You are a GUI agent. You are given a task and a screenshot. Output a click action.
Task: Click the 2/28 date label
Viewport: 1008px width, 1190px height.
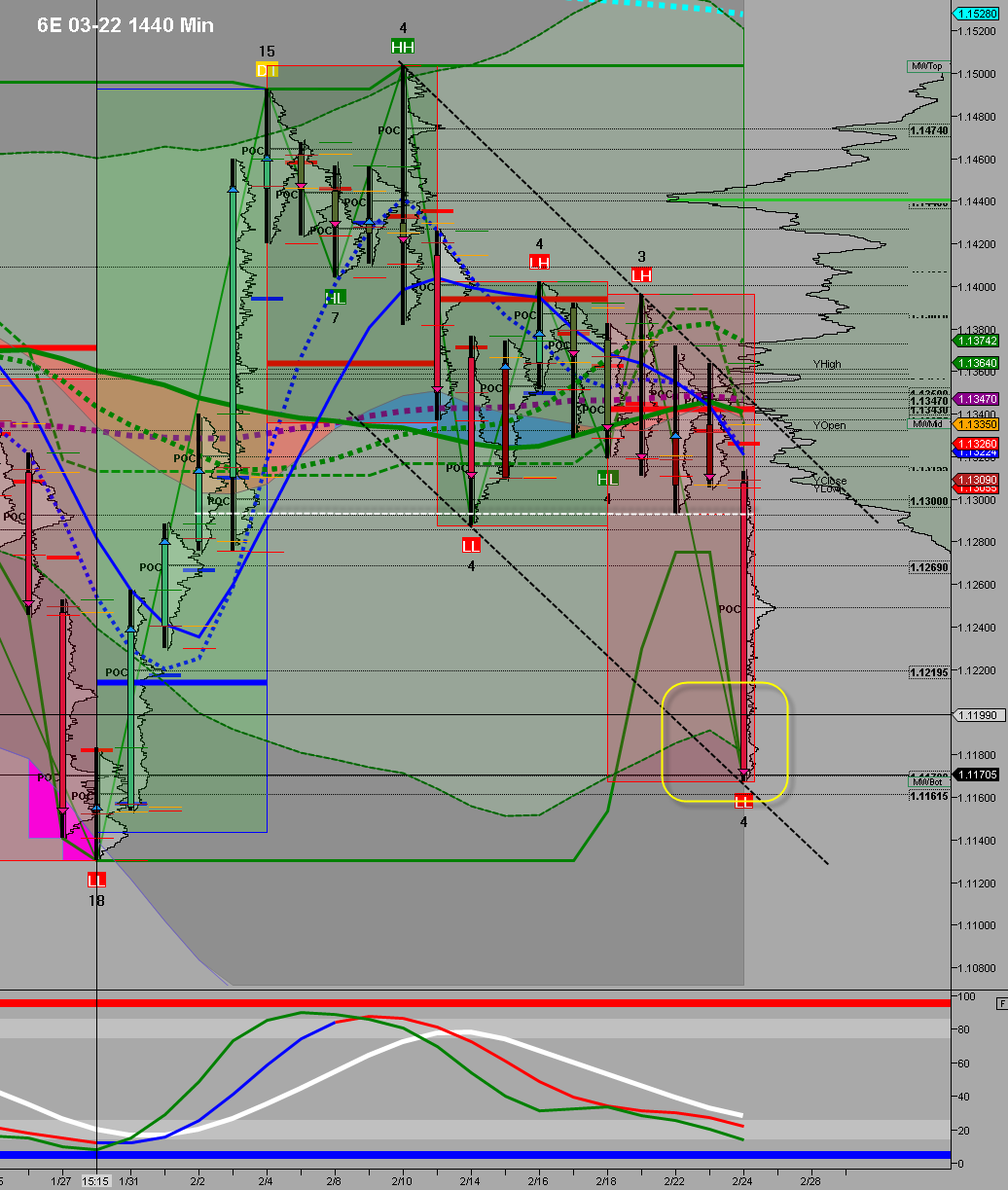811,1181
